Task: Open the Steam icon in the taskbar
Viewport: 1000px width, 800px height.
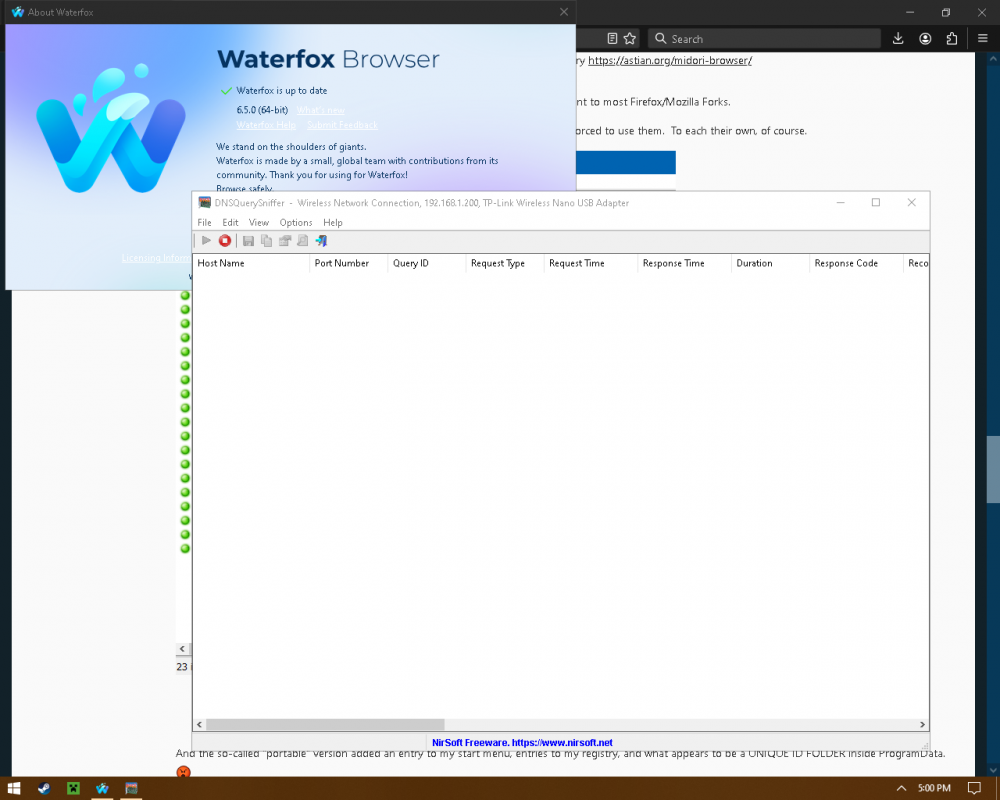Action: point(44,788)
